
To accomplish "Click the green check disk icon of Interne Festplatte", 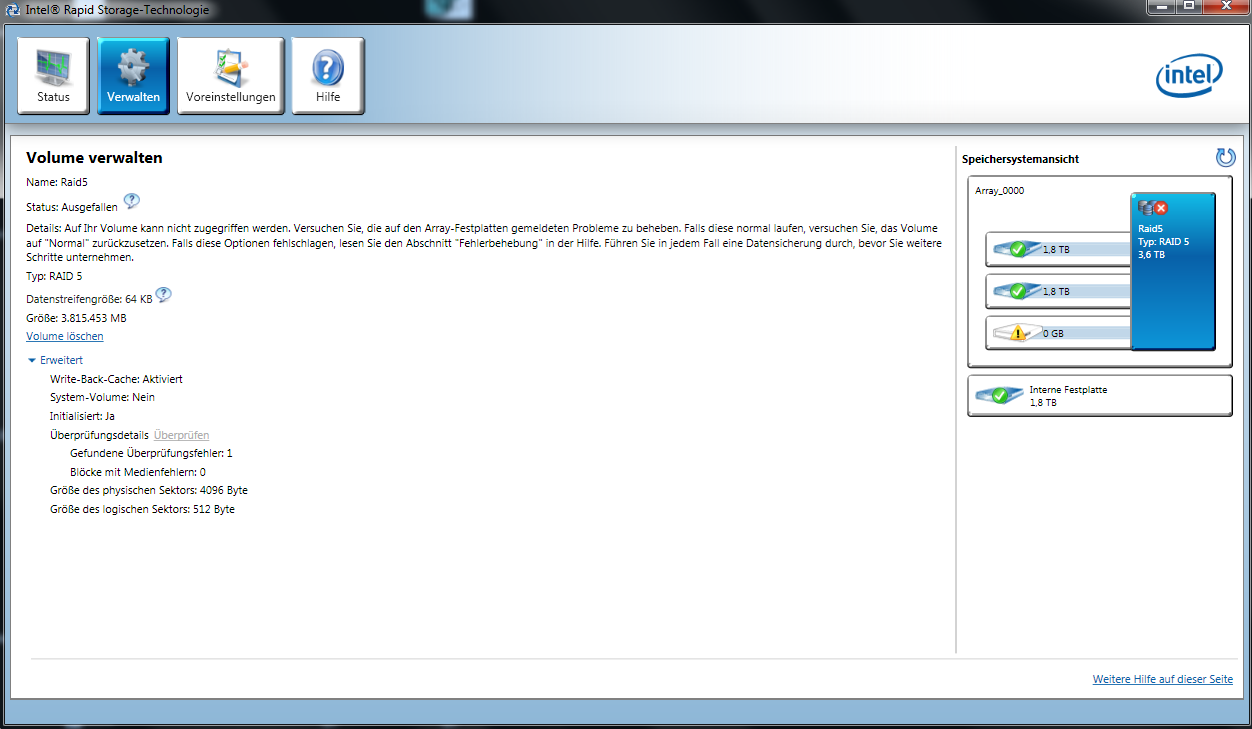I will [x=998, y=395].
